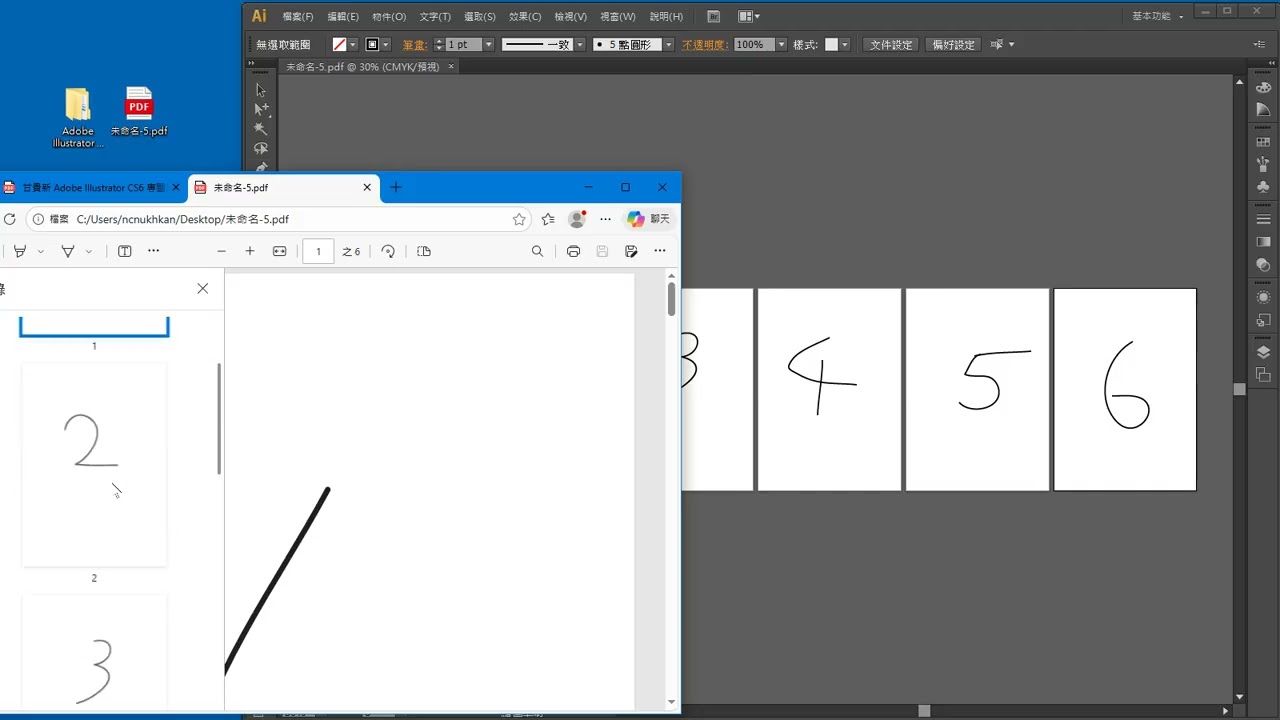This screenshot has width=1280, height=720.
Task: Open the 視窗(W) menu in Illustrator
Action: [x=617, y=16]
